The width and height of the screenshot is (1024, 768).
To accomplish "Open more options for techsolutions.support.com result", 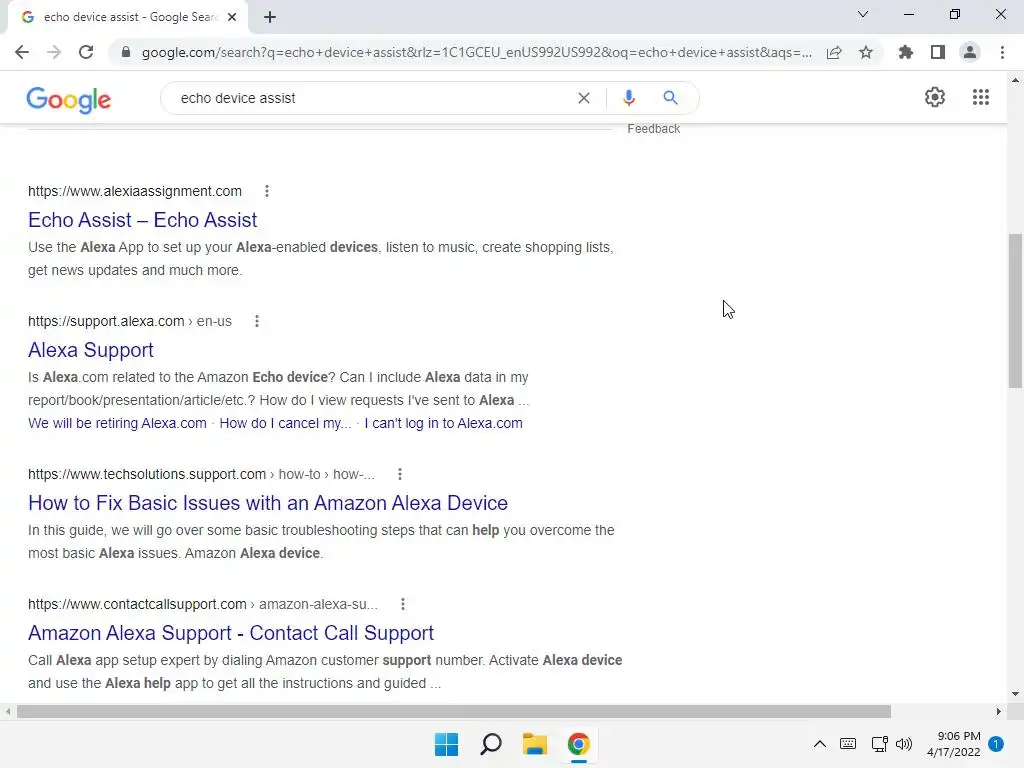I will (x=400, y=474).
